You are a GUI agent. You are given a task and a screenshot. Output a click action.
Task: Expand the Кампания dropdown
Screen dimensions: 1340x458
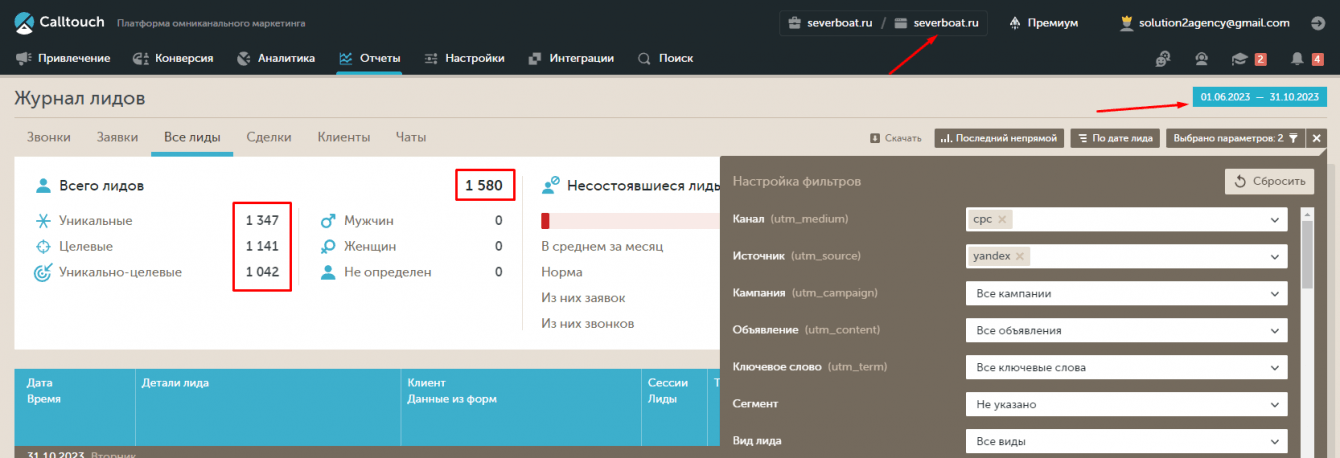(x=1127, y=294)
